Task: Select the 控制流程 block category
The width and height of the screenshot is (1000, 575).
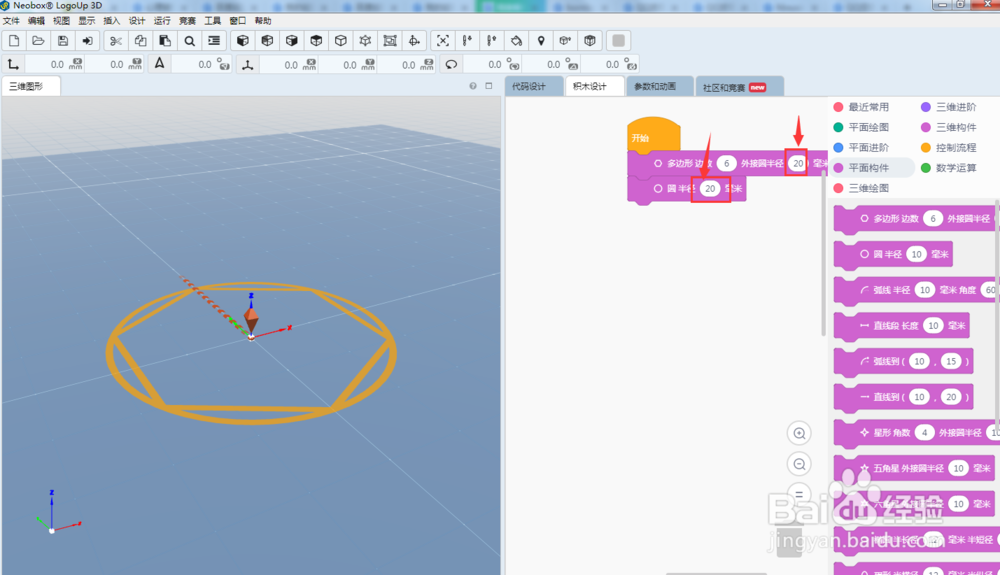Action: (949, 148)
